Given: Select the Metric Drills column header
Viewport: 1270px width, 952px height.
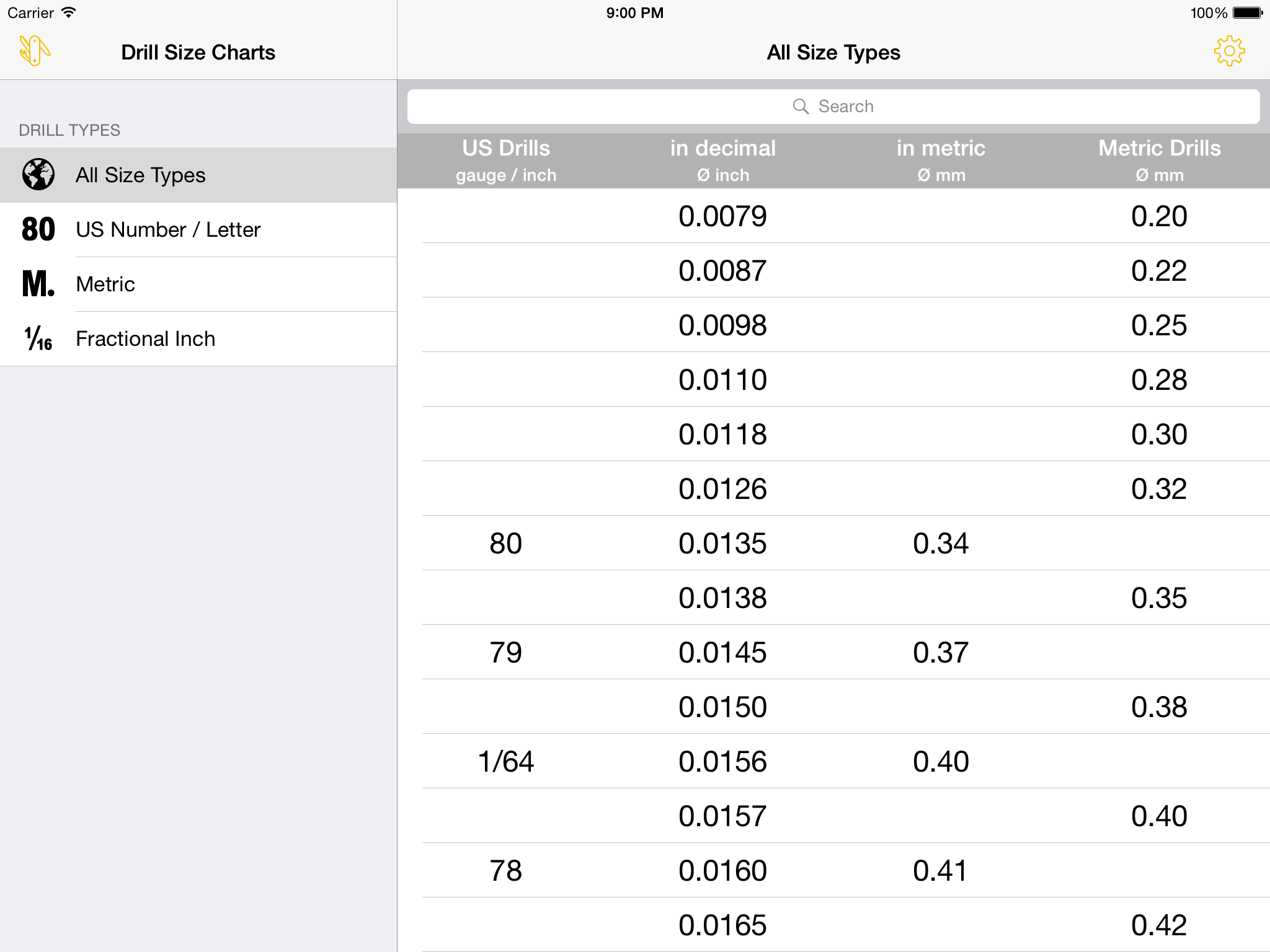Looking at the screenshot, I should pos(1160,161).
